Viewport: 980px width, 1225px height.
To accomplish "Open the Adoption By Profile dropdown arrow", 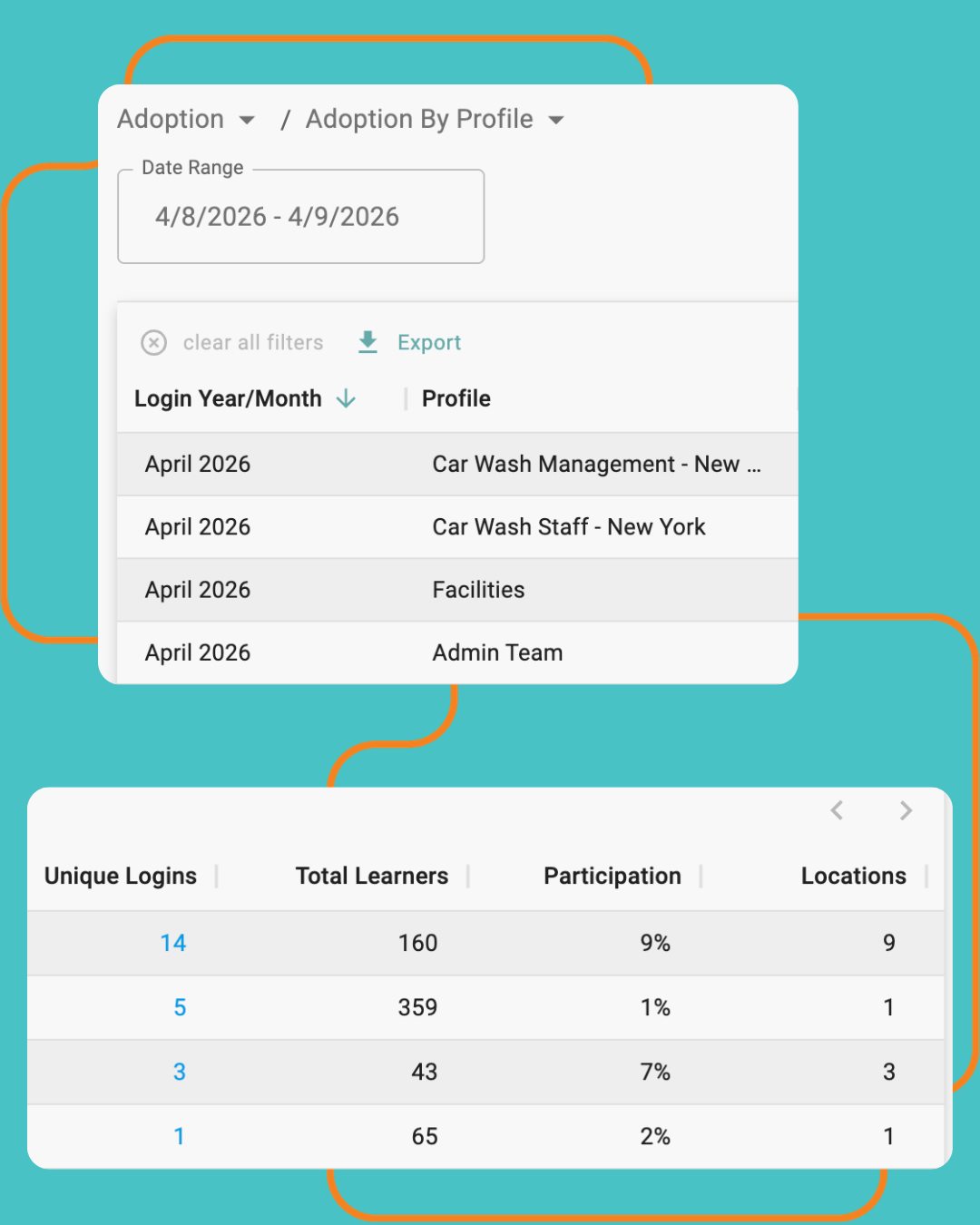I will [556, 120].
